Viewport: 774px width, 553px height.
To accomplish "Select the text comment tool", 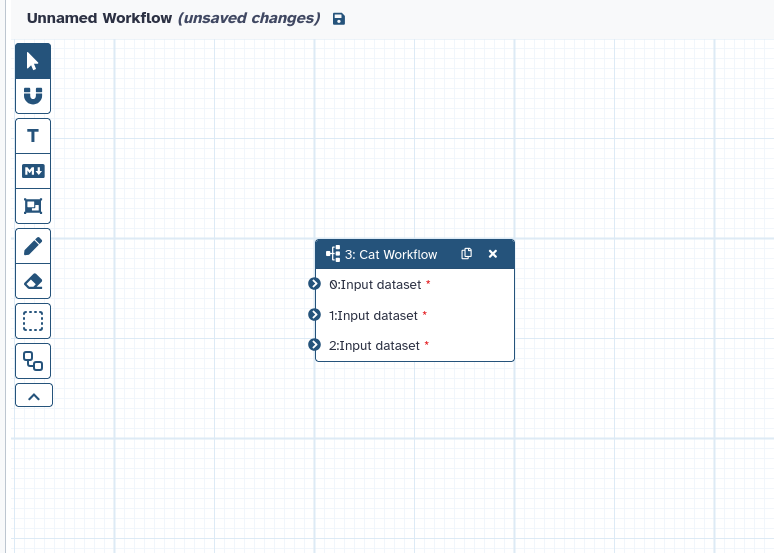I will coord(33,136).
